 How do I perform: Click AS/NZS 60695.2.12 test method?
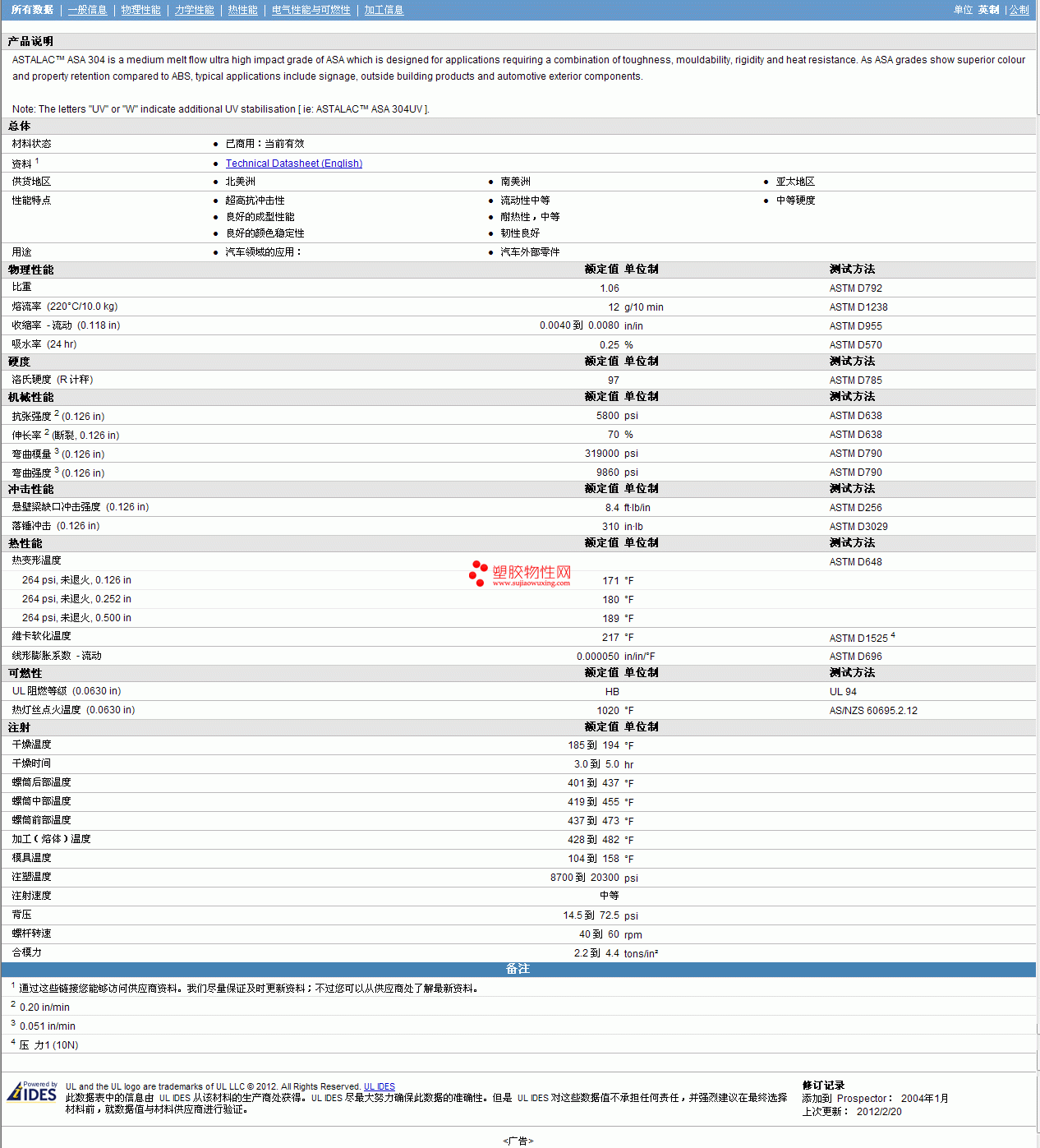point(873,711)
